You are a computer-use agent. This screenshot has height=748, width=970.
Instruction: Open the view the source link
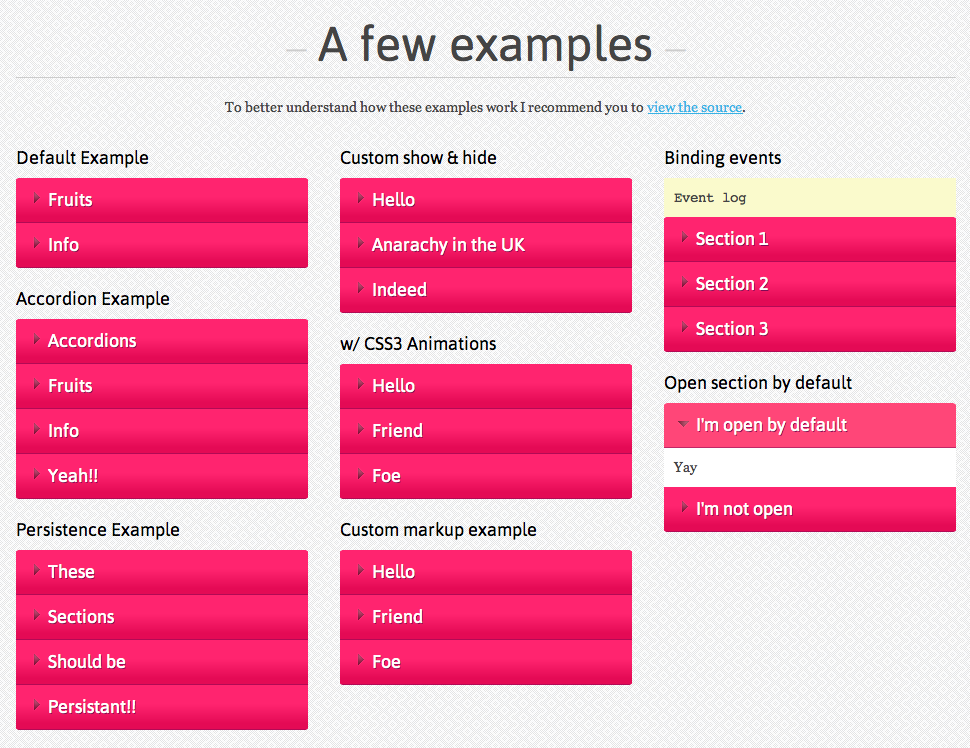pos(694,107)
